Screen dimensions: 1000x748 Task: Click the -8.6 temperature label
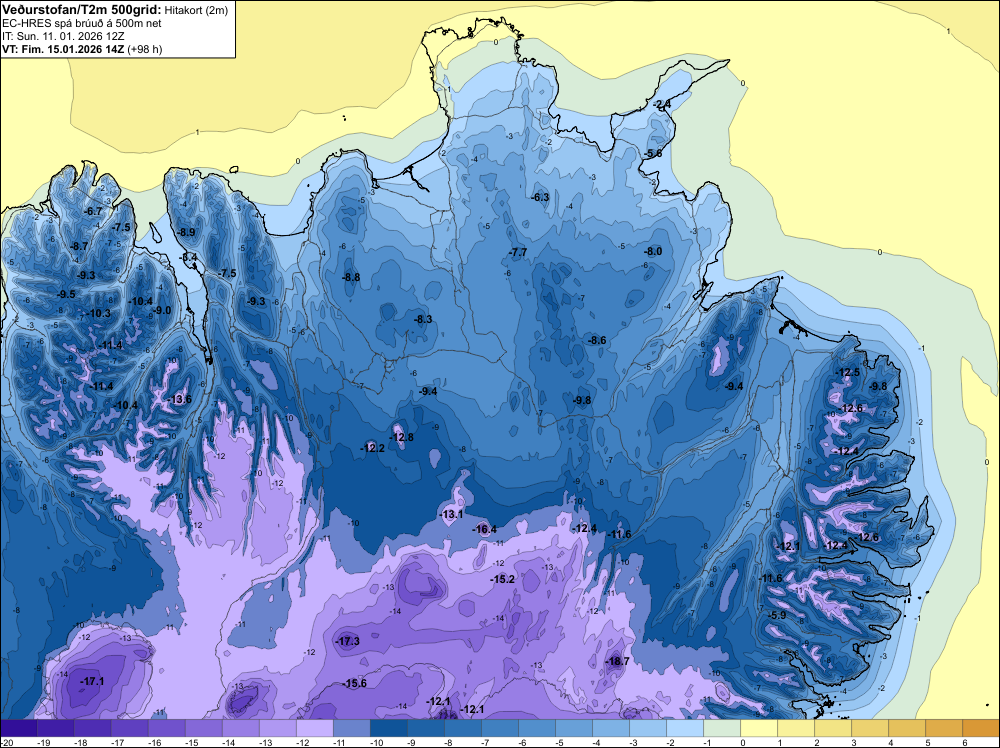tap(596, 341)
